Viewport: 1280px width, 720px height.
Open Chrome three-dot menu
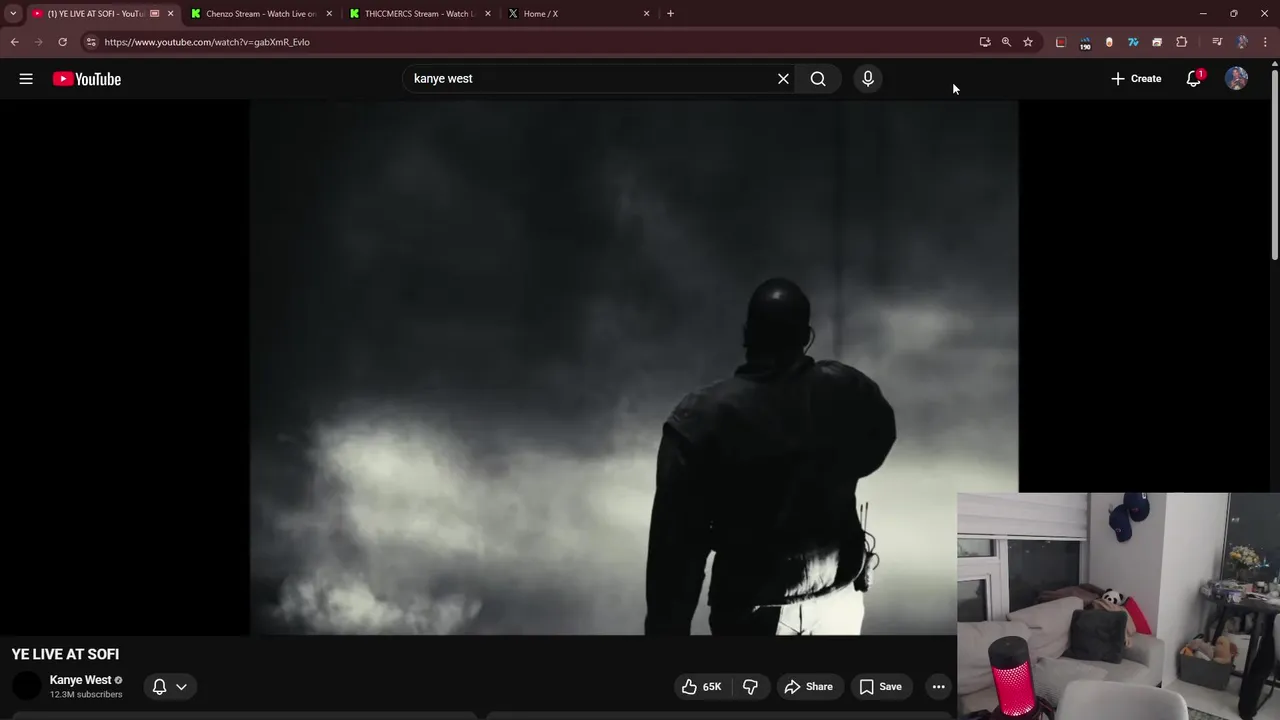(x=1266, y=42)
